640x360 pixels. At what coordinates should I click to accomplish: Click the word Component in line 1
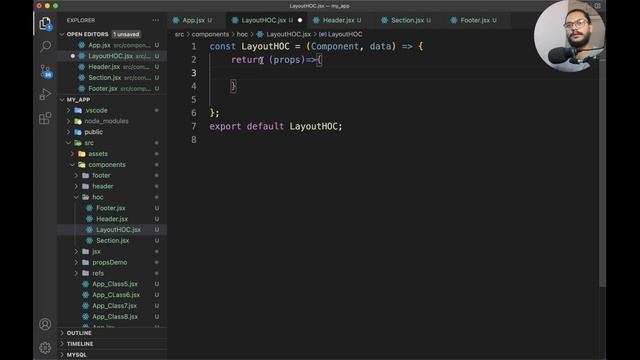[x=335, y=47]
